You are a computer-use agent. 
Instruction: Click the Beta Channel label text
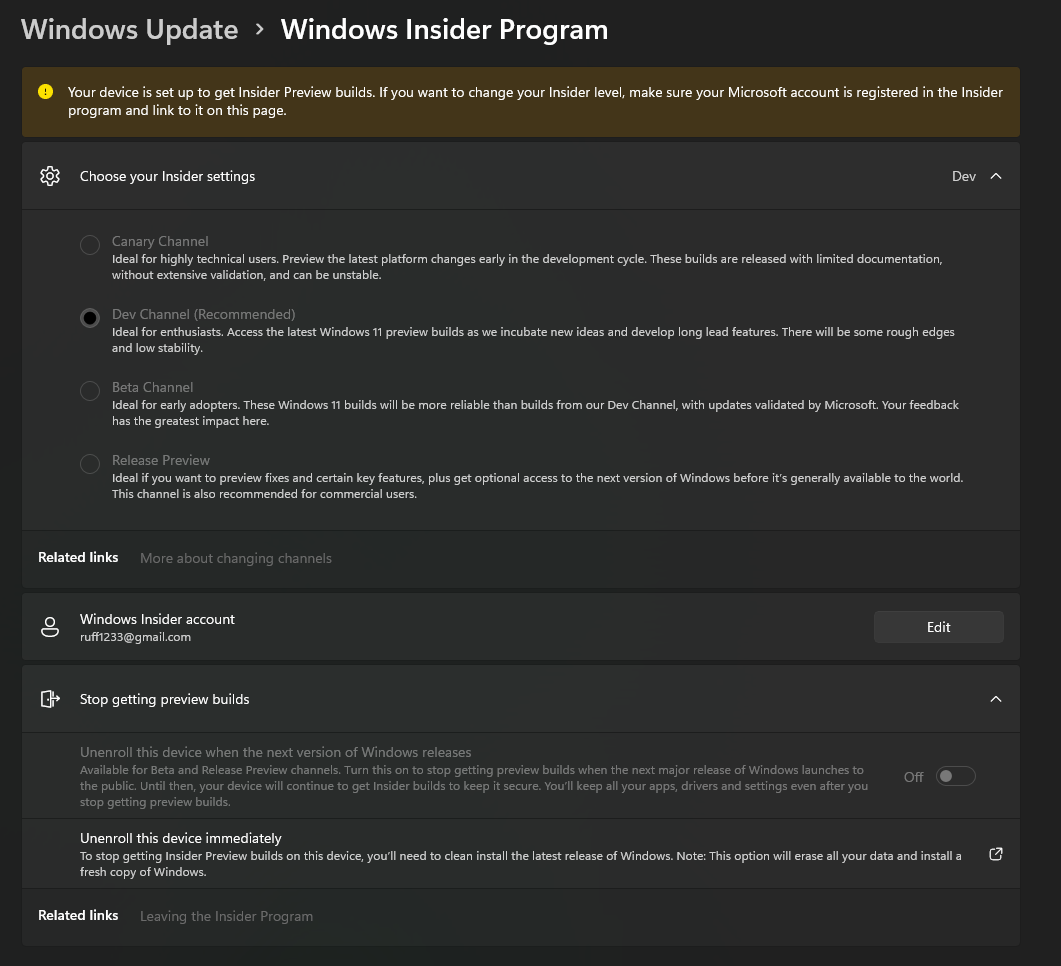[152, 388]
